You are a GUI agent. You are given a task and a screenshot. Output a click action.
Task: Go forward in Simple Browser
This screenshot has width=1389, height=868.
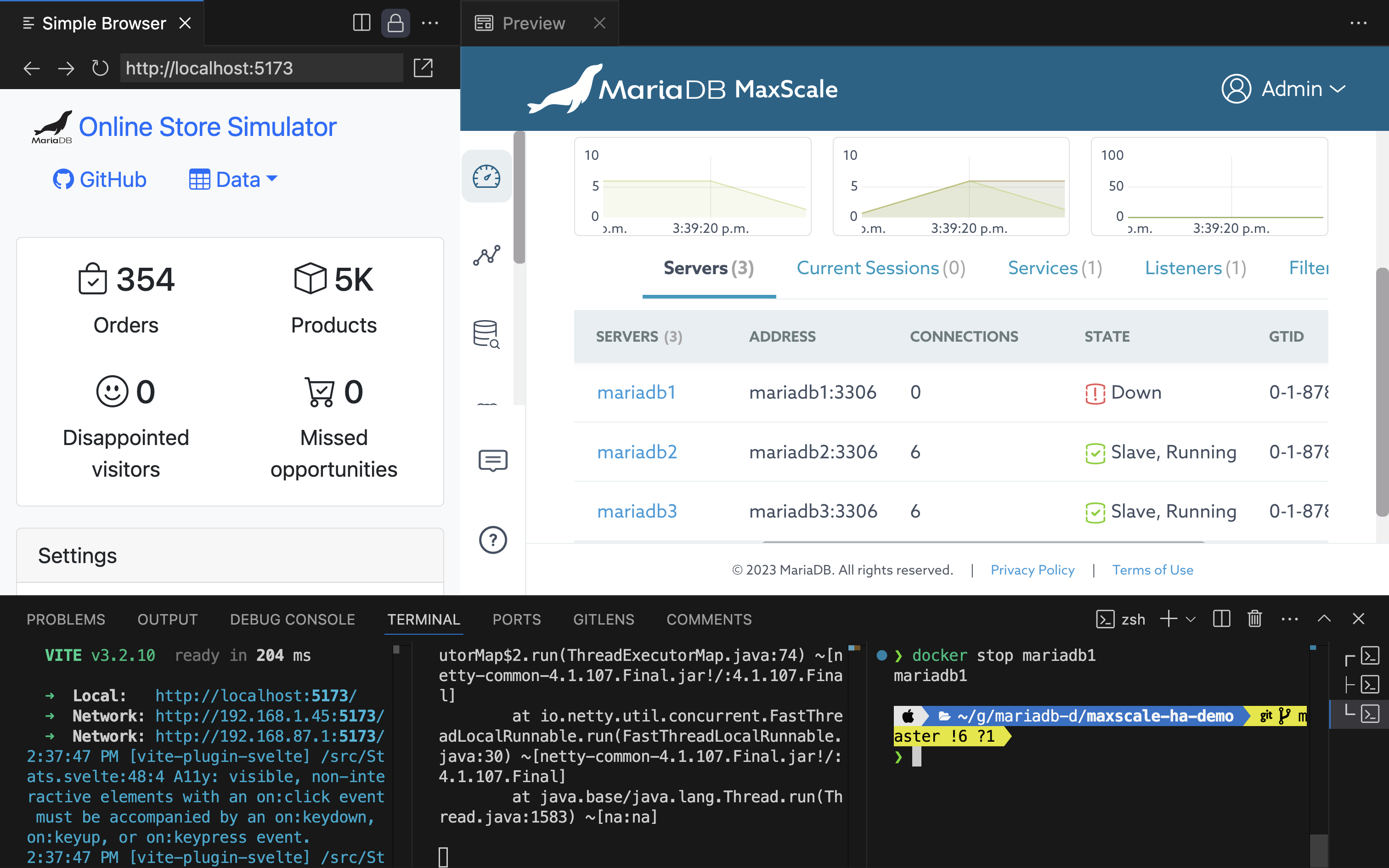(66, 68)
